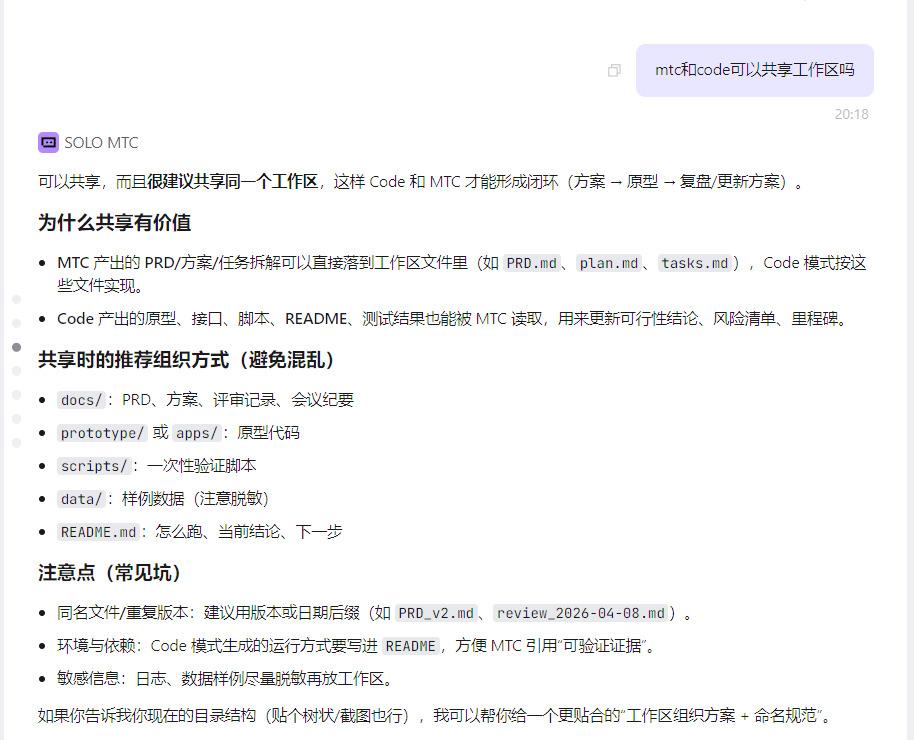
Task: Click the scripts/ code chip
Action: (93, 466)
